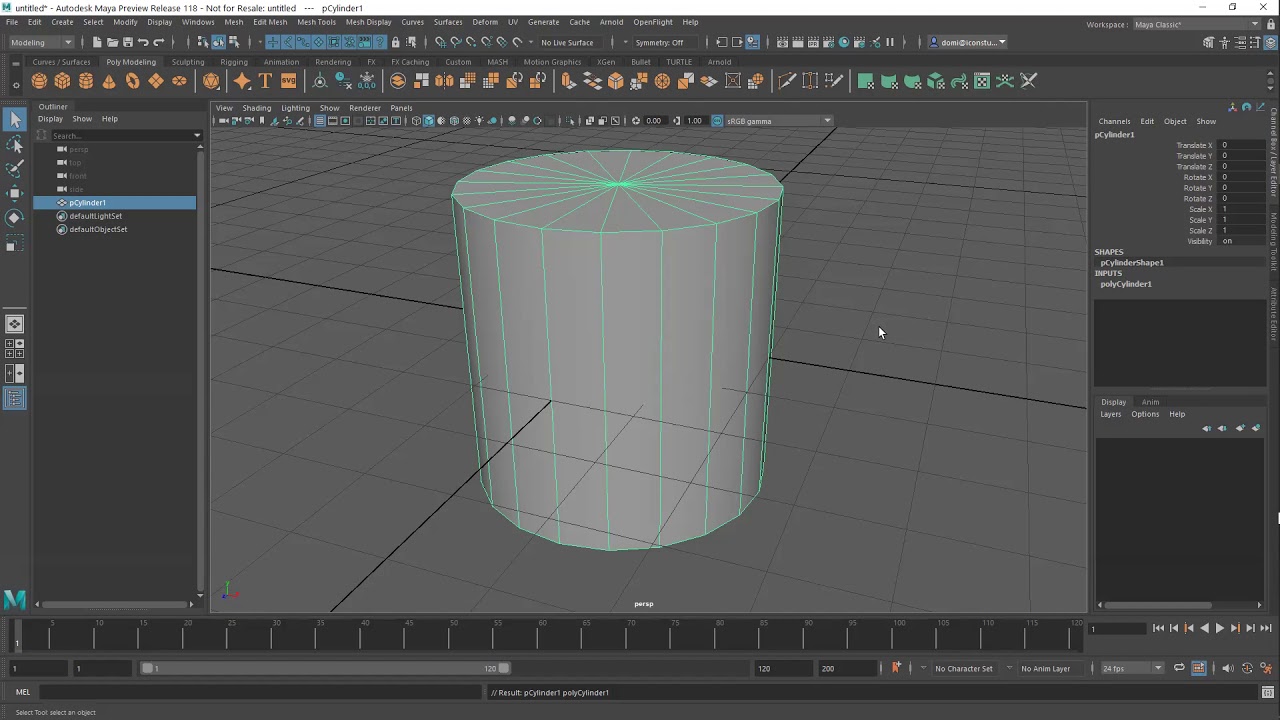
Task: Create a polygon cone from the shelf
Action: (x=109, y=81)
